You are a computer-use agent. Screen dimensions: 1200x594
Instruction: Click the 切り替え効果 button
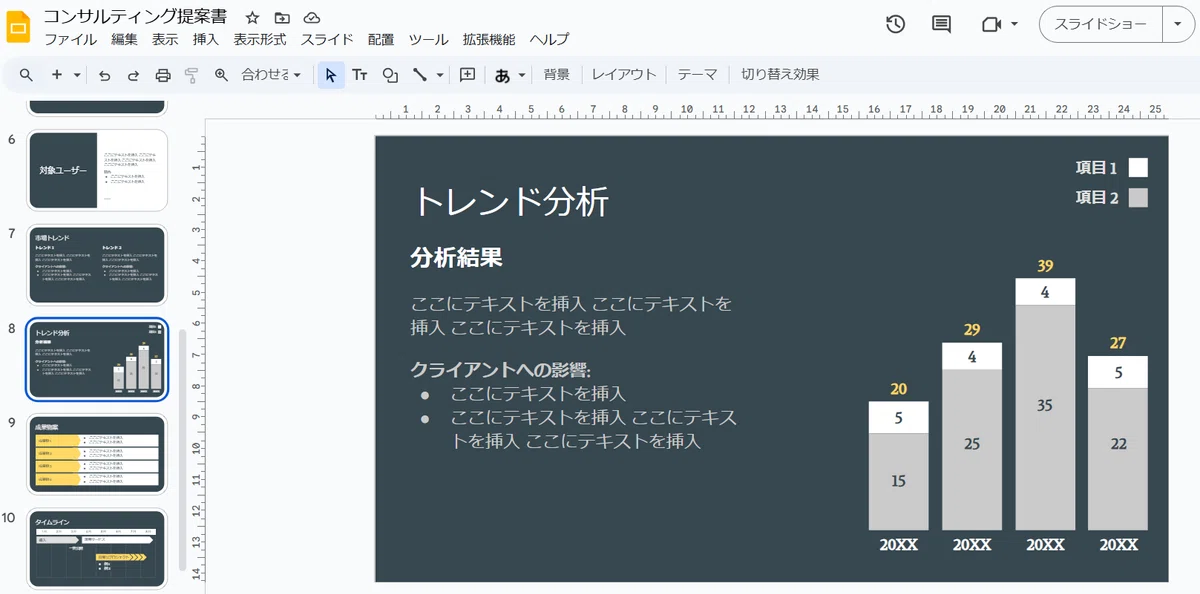[x=781, y=75]
